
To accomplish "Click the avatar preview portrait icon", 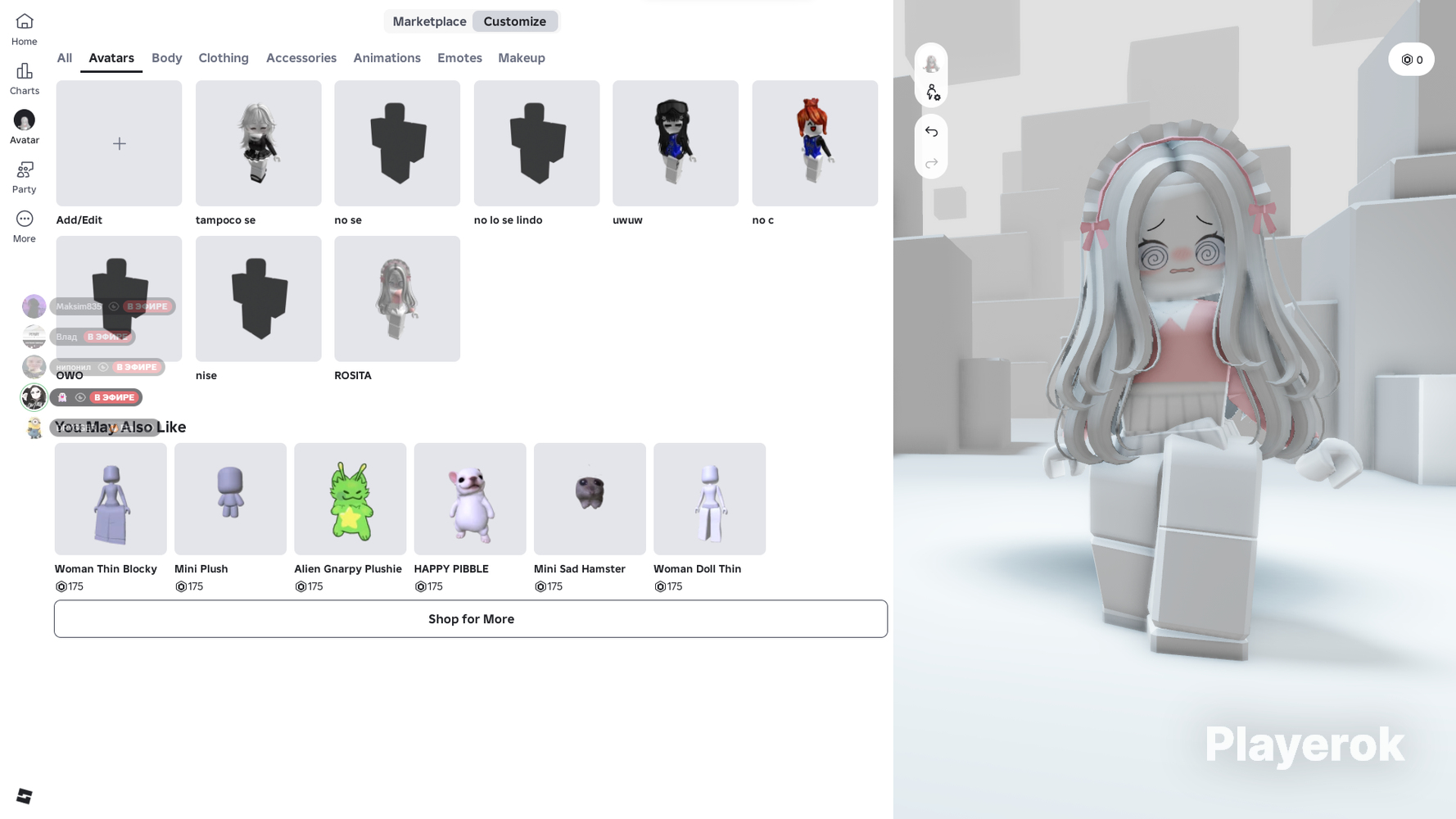I will [931, 63].
